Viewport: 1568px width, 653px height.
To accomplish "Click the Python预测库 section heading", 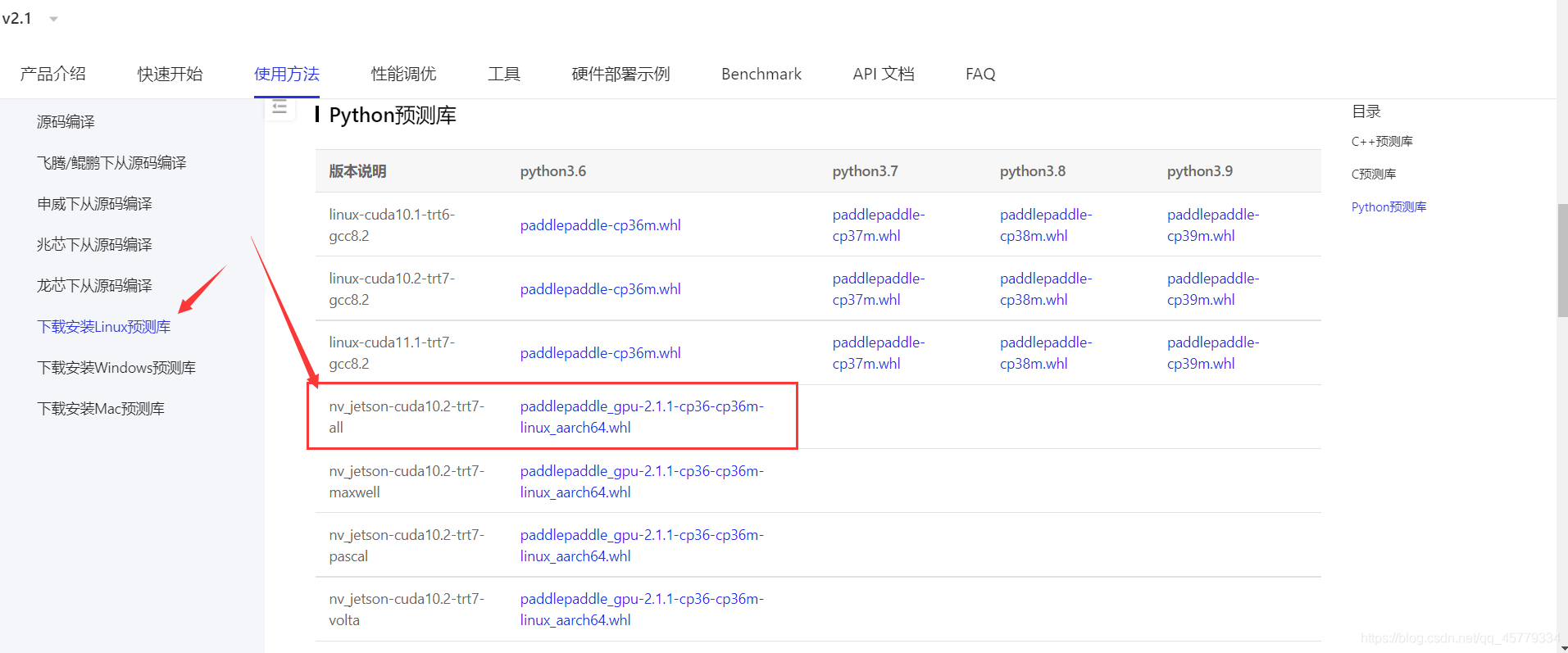I will click(x=393, y=116).
